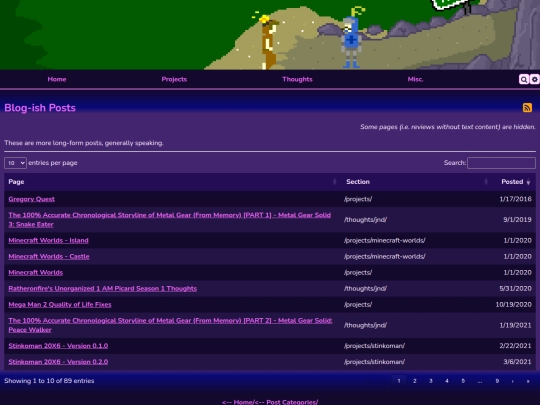Go to pagination page 3
540x405 pixels.
click(430, 381)
